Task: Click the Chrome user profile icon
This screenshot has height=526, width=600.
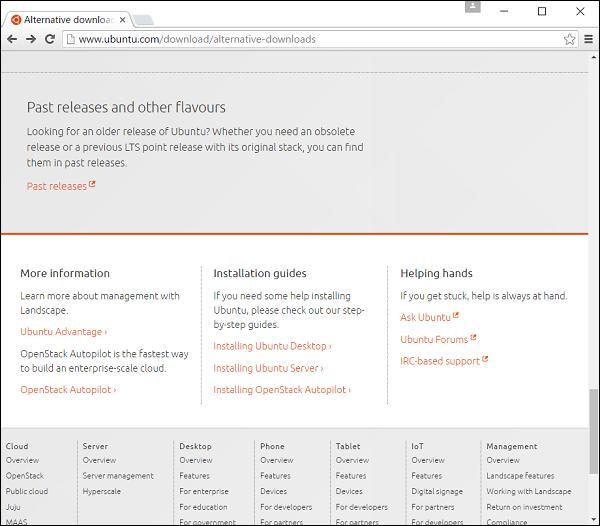Action: (473, 7)
